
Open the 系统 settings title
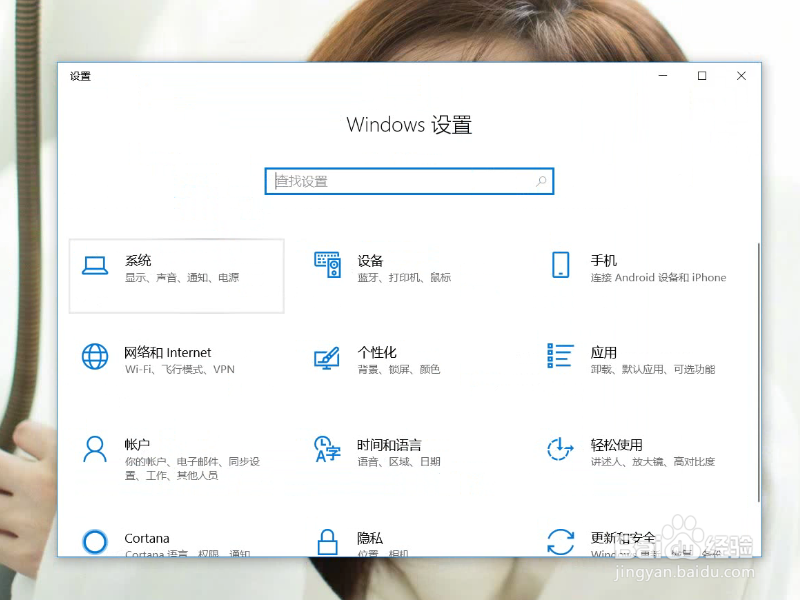pos(138,261)
